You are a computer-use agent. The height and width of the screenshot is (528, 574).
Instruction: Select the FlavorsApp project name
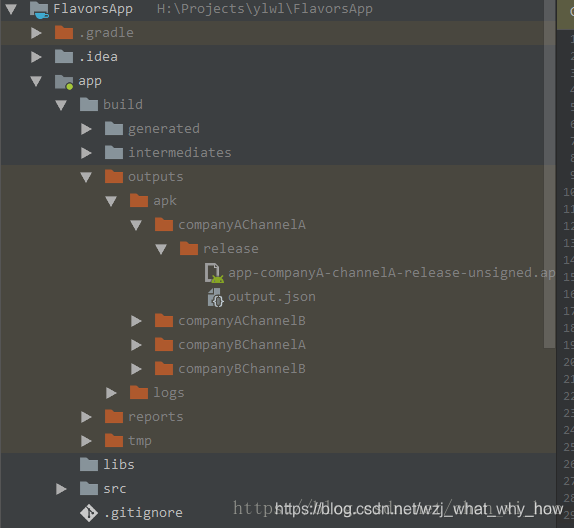tap(93, 9)
